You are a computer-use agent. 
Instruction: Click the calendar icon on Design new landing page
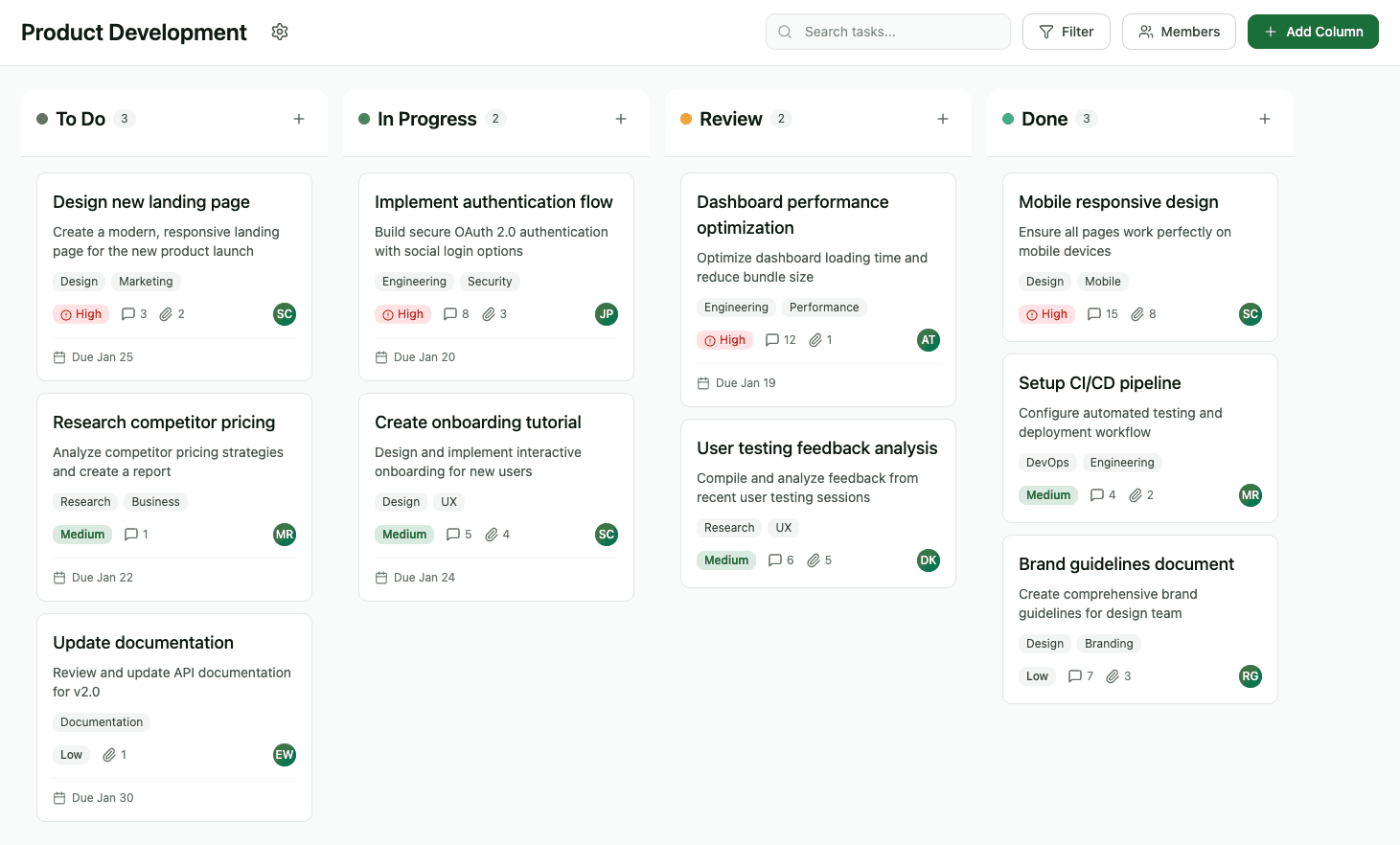click(59, 356)
